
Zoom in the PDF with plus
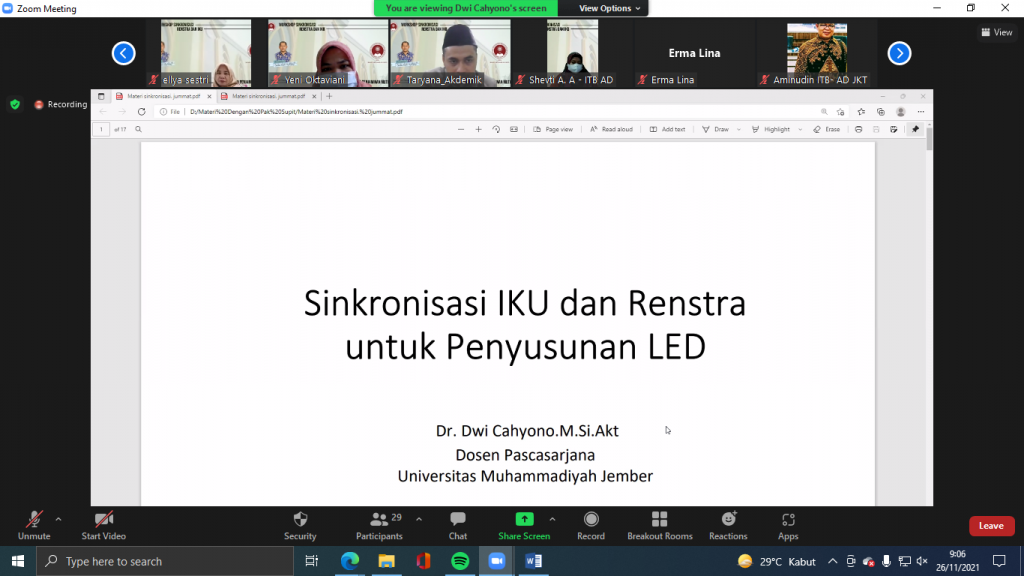tap(479, 129)
